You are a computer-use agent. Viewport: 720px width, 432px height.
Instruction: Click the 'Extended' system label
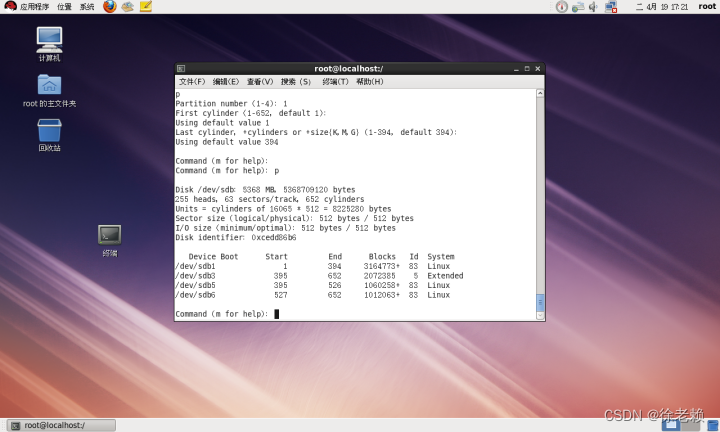point(445,276)
